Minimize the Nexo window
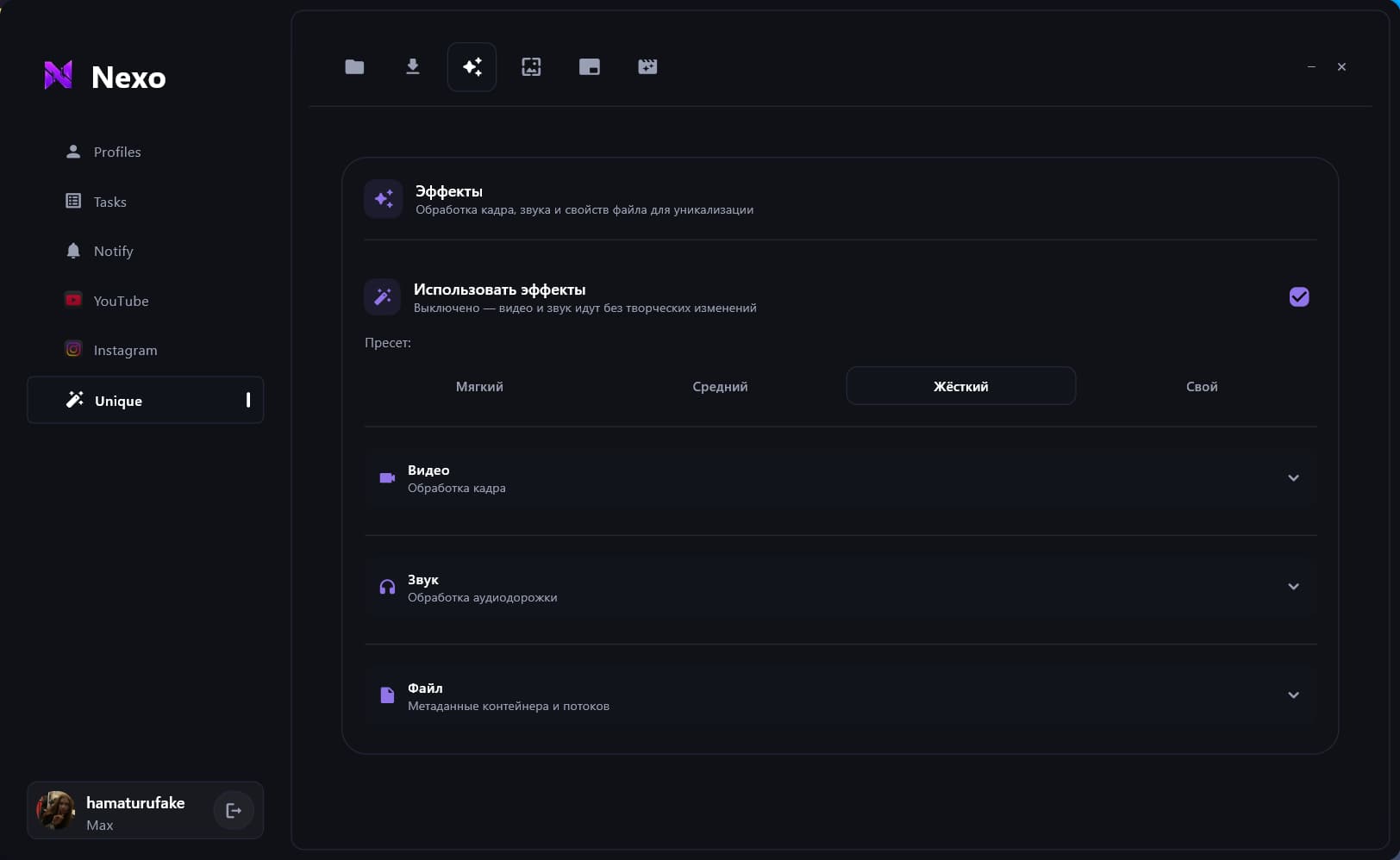The height and width of the screenshot is (860, 1400). [x=1311, y=67]
